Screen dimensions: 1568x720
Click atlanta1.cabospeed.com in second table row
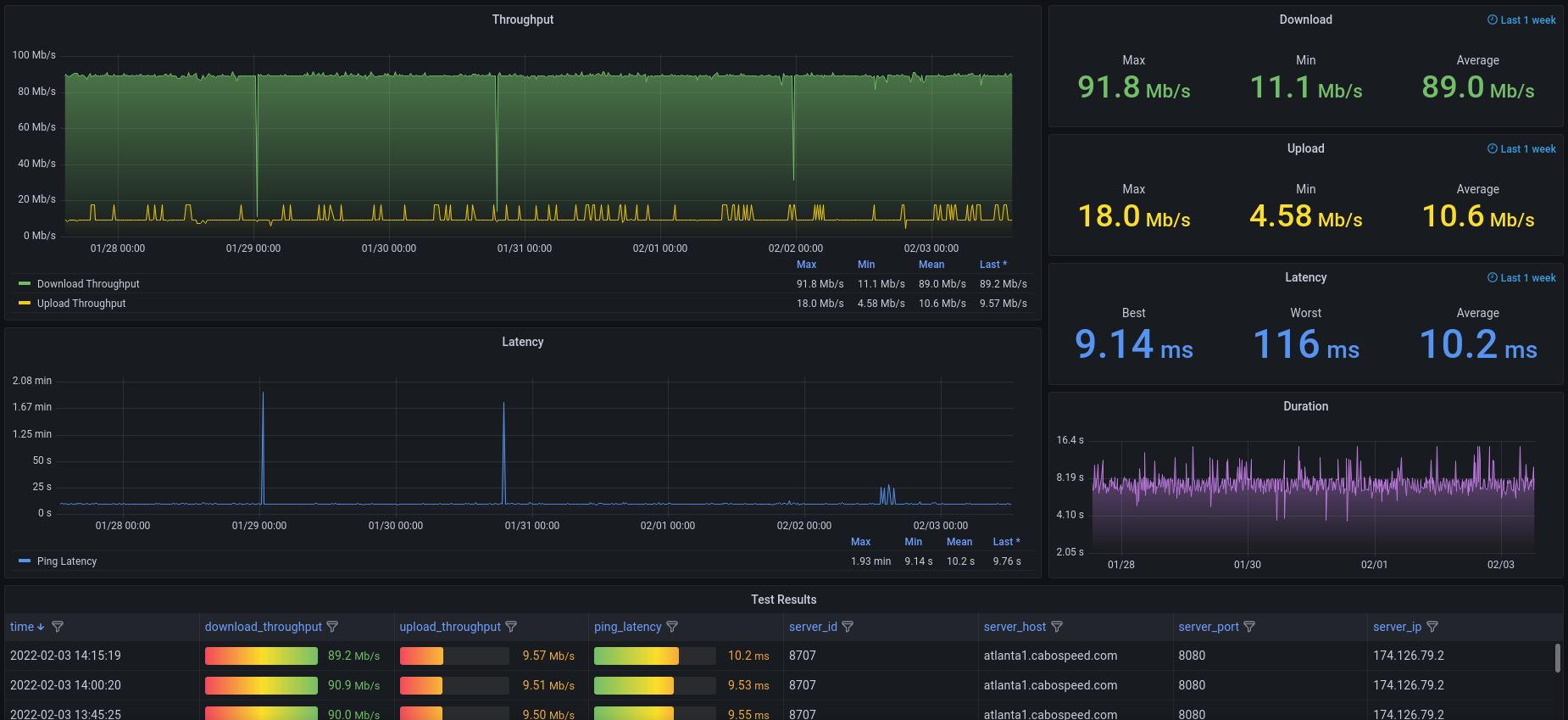click(x=1050, y=685)
